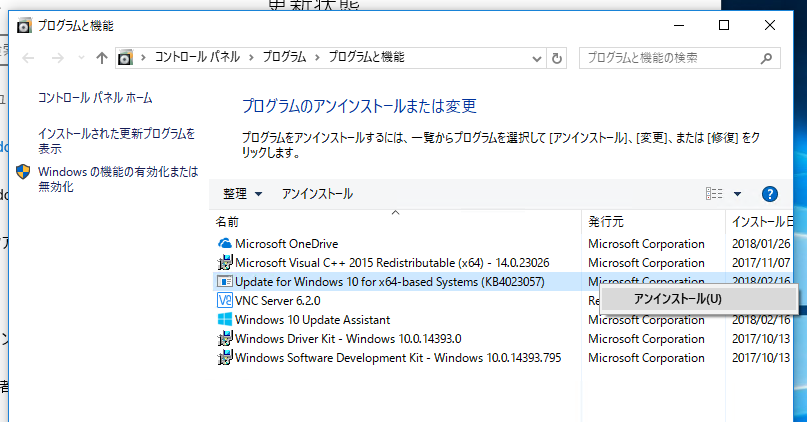The image size is (807, 422).
Task: Click the Windows Software Development Kit icon
Action: pyautogui.click(x=224, y=357)
